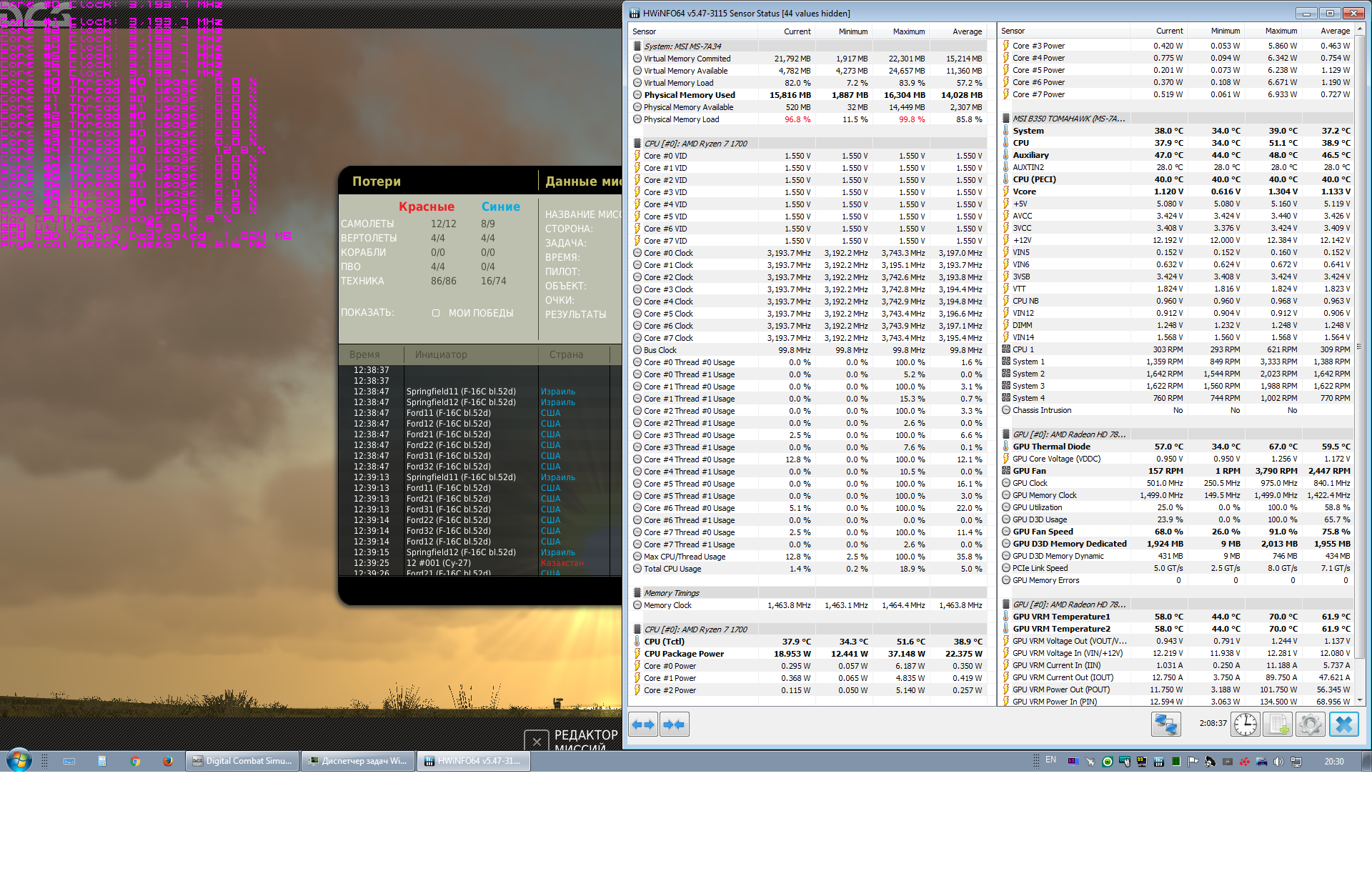Launch Firefox from the taskbar

(168, 761)
